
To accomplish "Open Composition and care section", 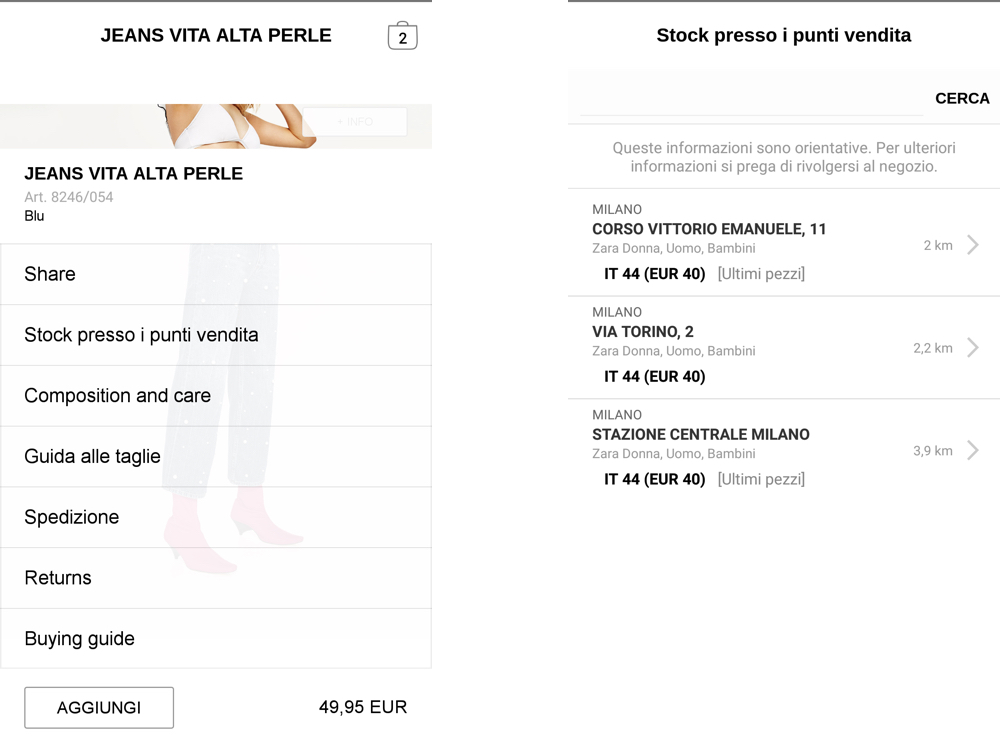I will point(215,396).
